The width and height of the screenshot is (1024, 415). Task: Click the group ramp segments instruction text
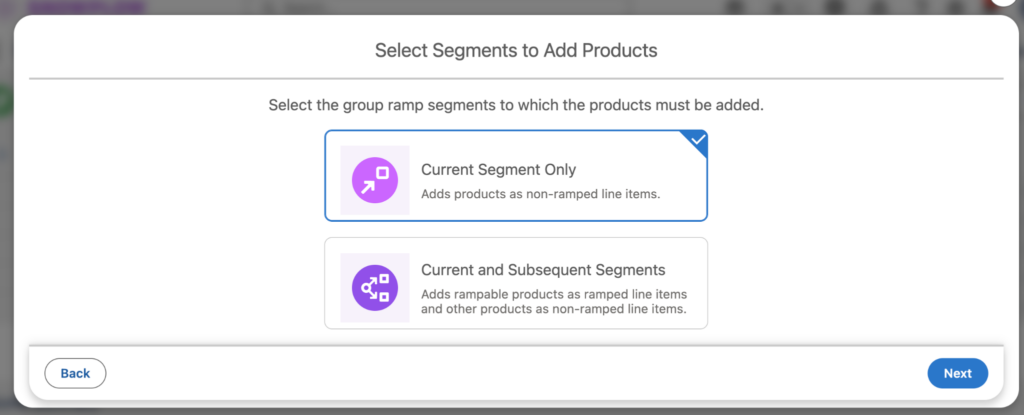tap(516, 105)
